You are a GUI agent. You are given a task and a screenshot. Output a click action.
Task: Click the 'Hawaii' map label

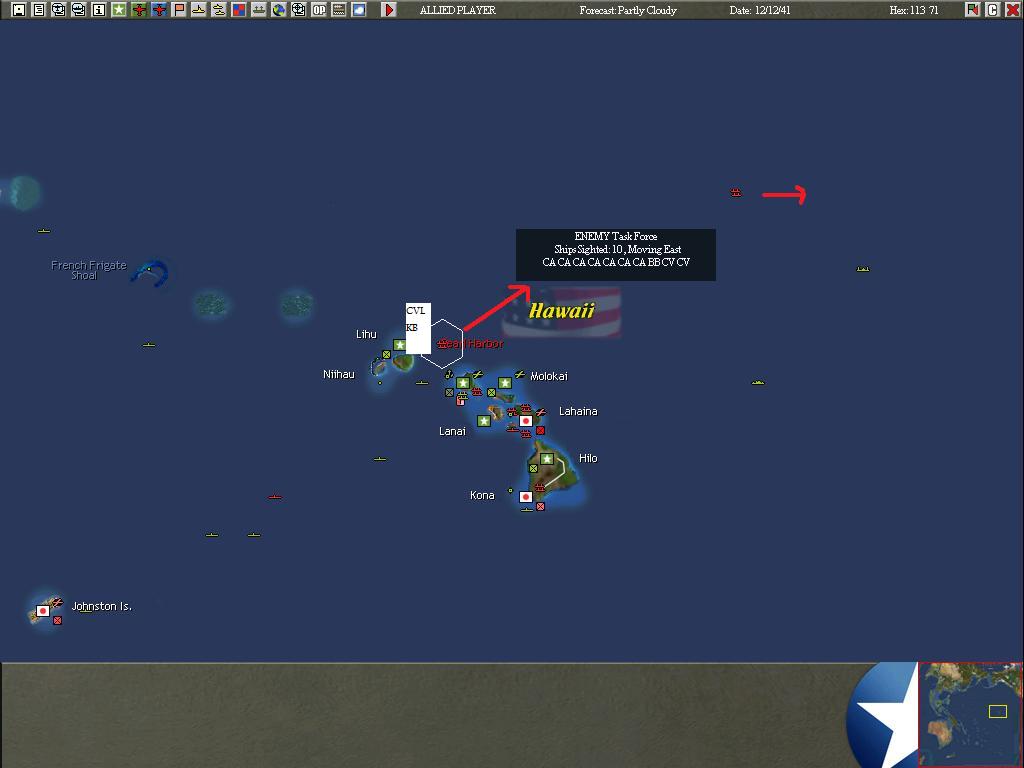[x=562, y=311]
